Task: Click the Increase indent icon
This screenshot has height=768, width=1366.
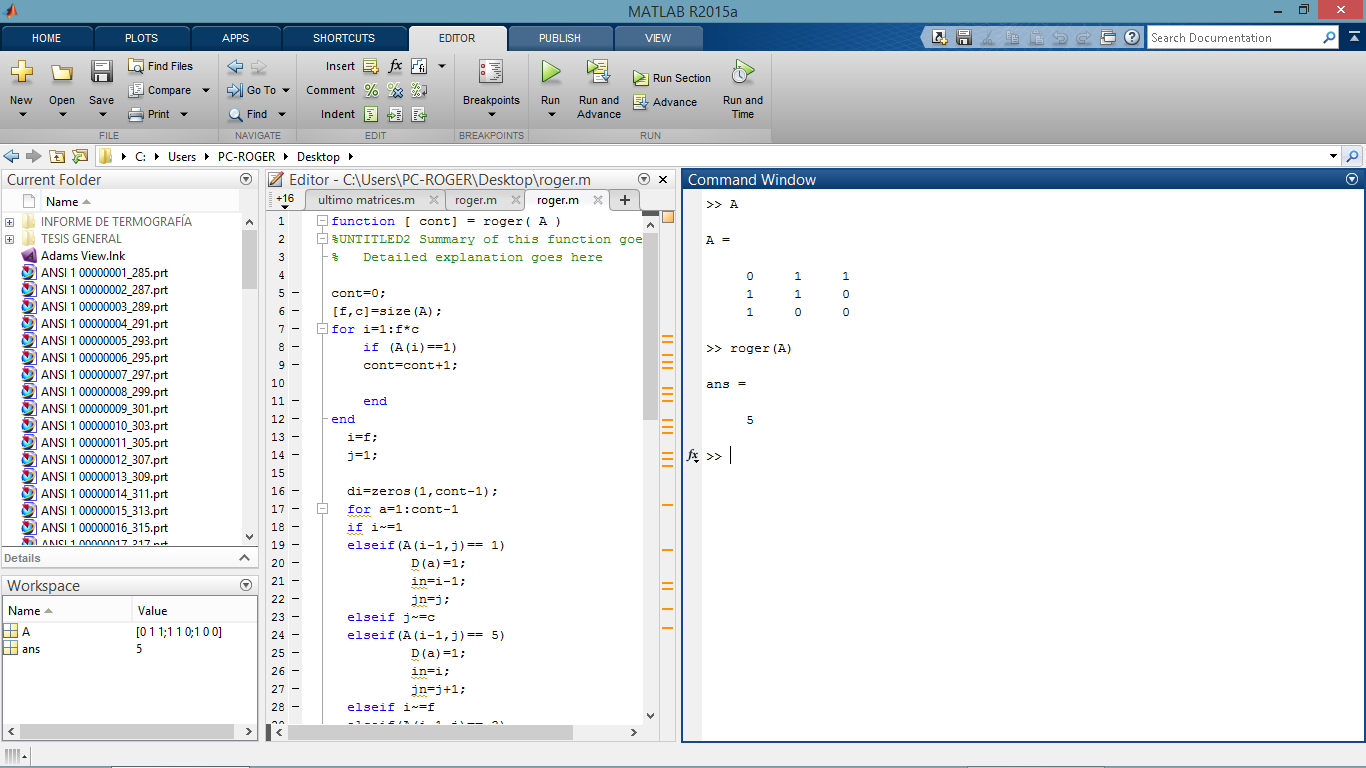Action: [395, 114]
